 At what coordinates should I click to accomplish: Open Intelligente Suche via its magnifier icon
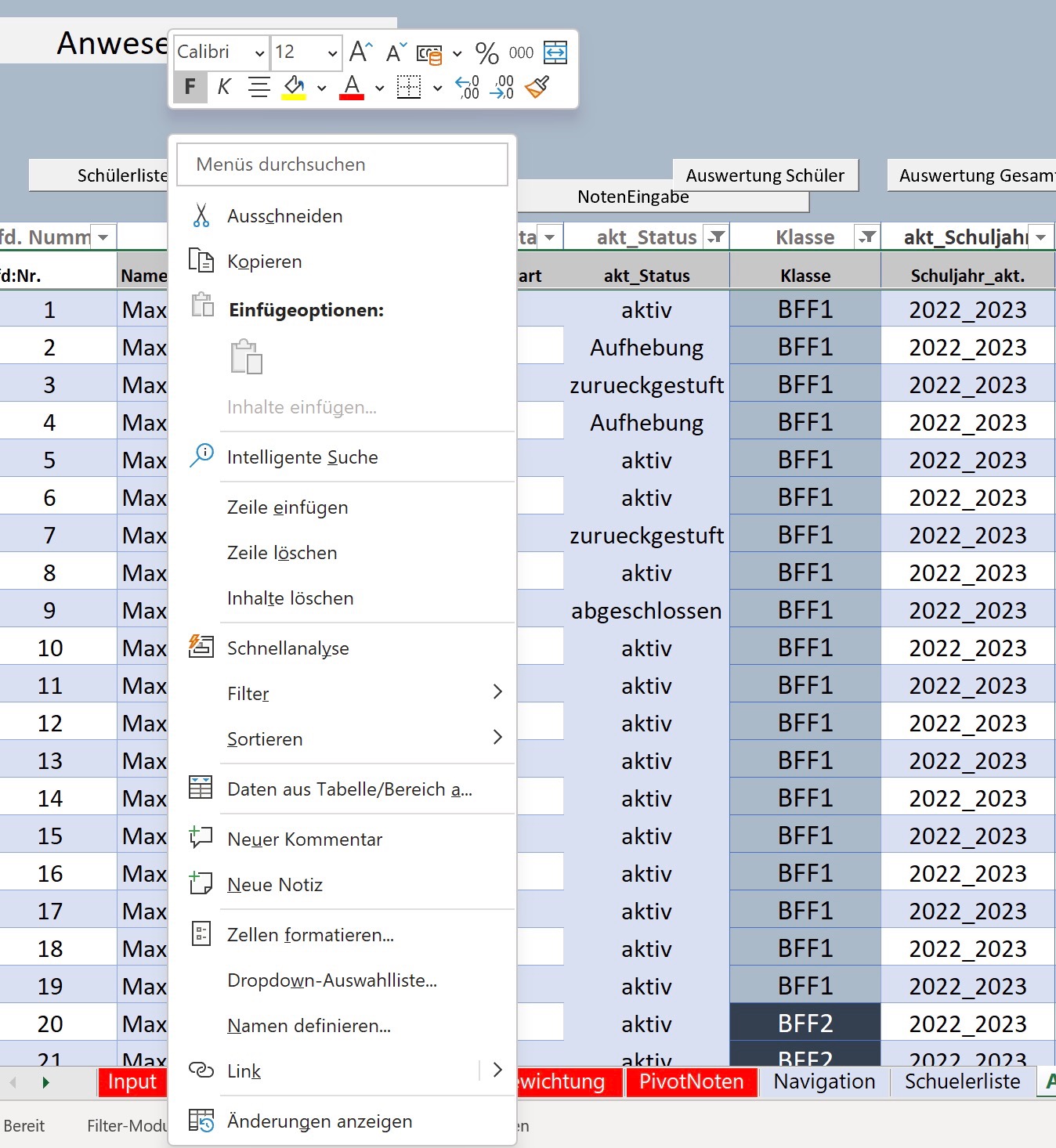pos(201,455)
